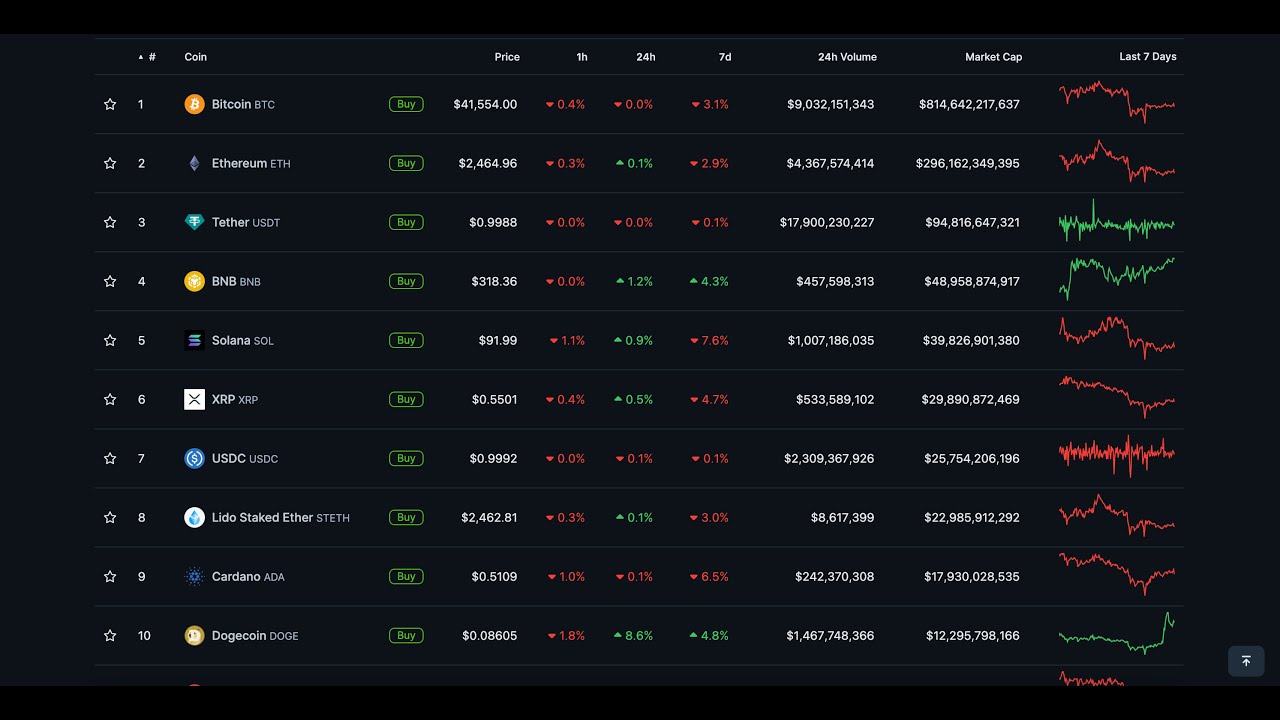Image resolution: width=1280 pixels, height=720 pixels.
Task: Favorite Ethereum with its star icon
Action: pyautogui.click(x=110, y=163)
